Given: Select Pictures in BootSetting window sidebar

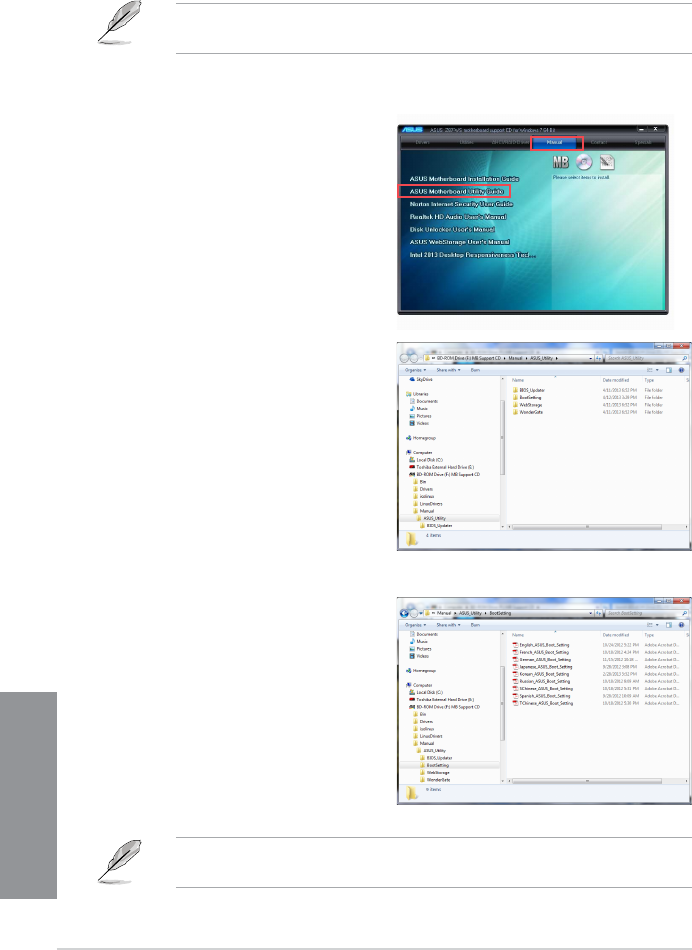Looking at the screenshot, I should pyautogui.click(x=421, y=648).
